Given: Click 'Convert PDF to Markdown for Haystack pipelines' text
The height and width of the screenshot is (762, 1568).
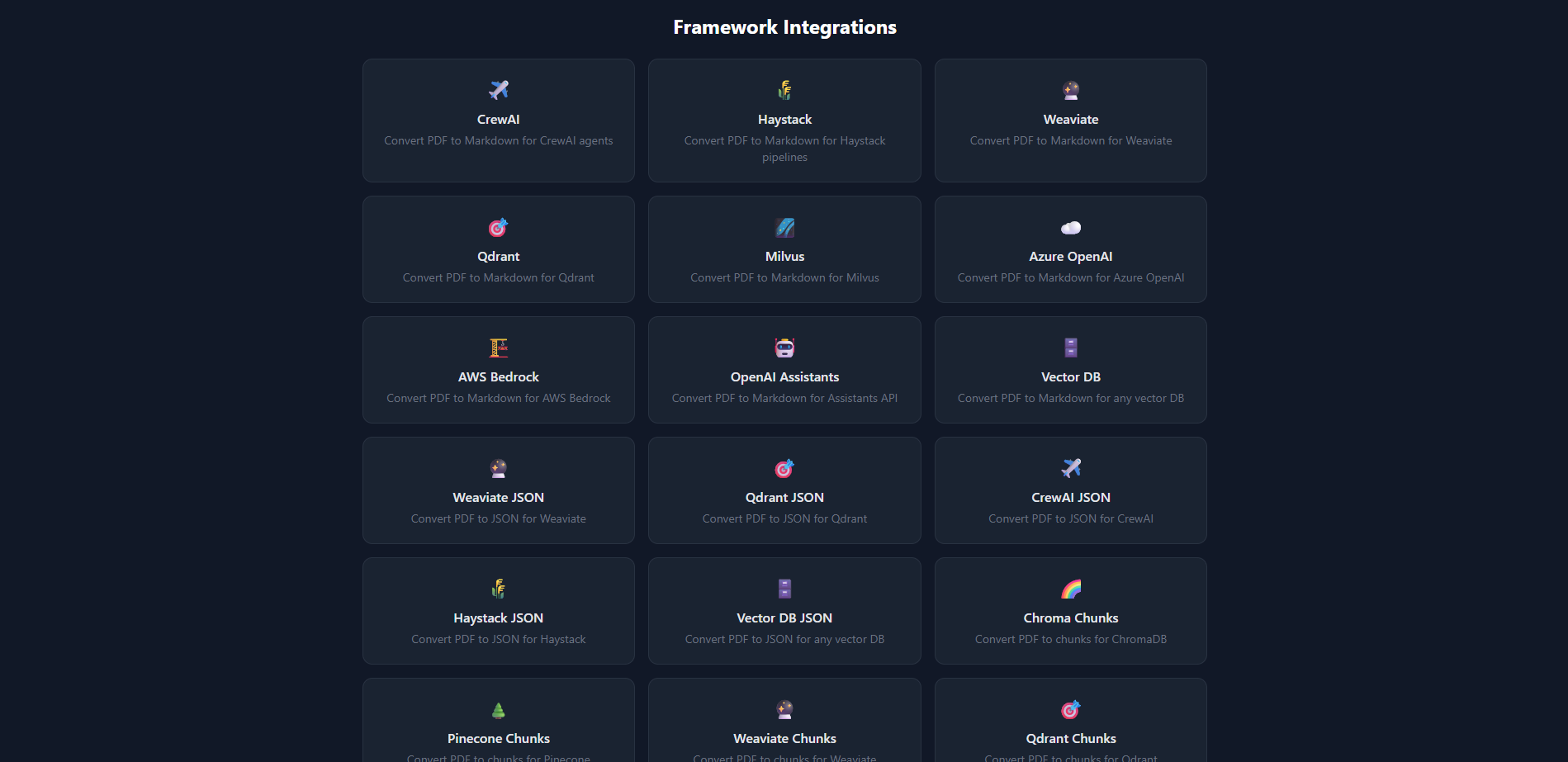Looking at the screenshot, I should pos(784,149).
